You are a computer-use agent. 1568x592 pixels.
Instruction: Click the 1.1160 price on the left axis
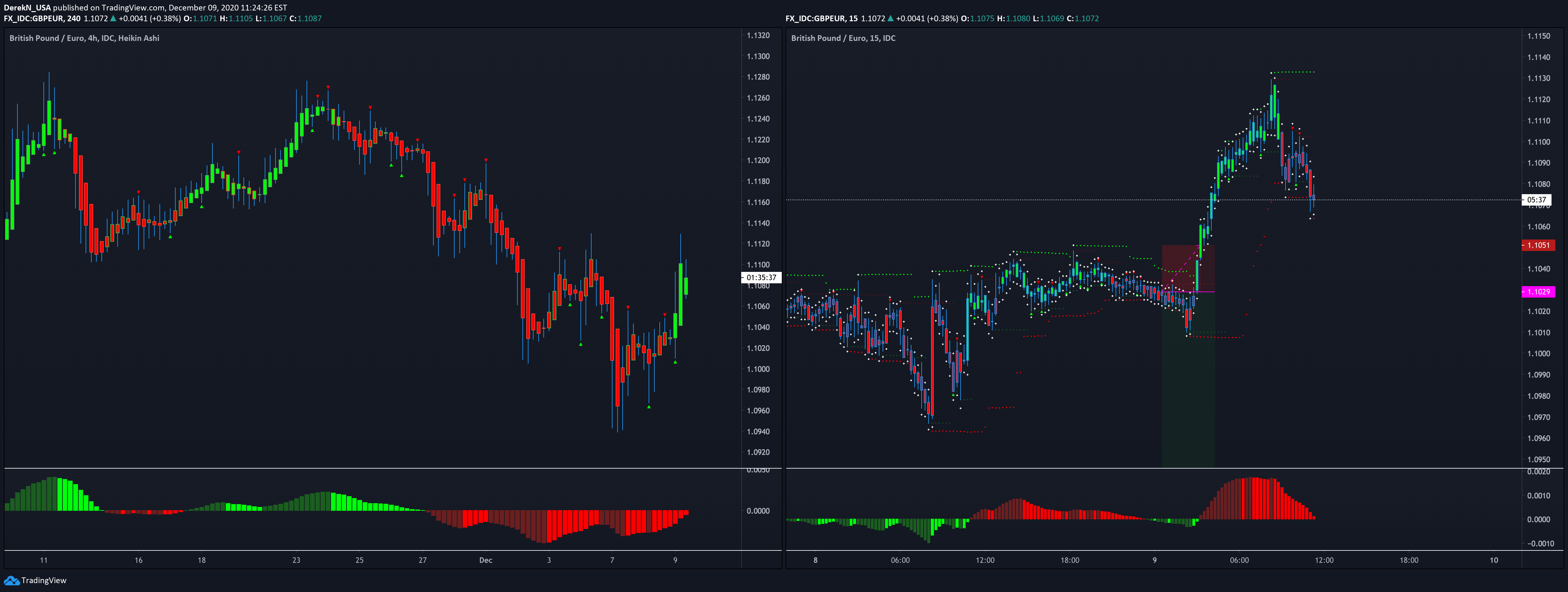(758, 202)
